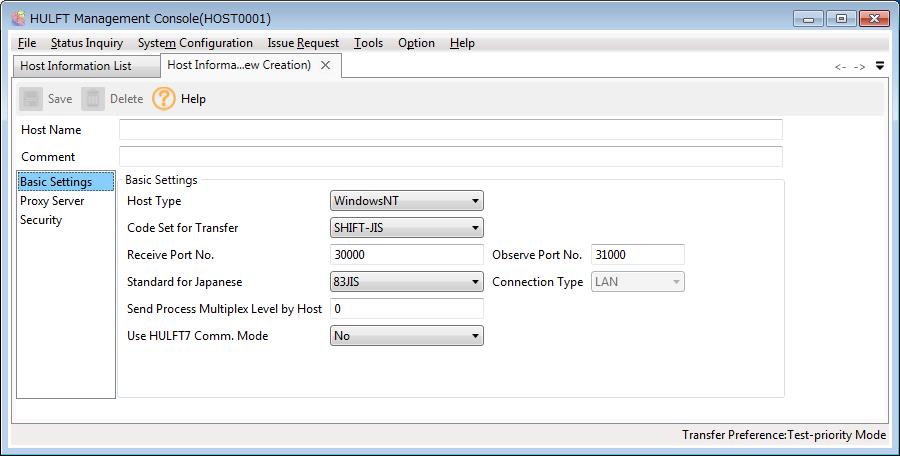The height and width of the screenshot is (456, 900).
Task: Minimize the HULFT Management Console window
Action: point(809,19)
